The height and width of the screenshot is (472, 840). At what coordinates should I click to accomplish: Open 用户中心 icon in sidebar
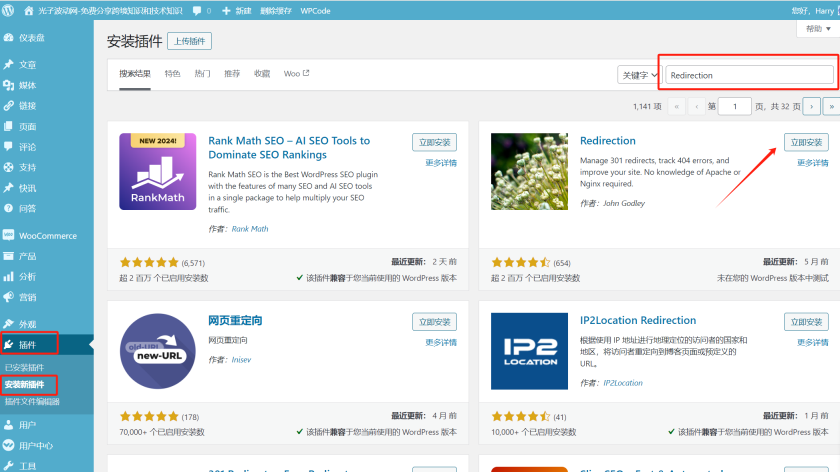click(x=8, y=445)
